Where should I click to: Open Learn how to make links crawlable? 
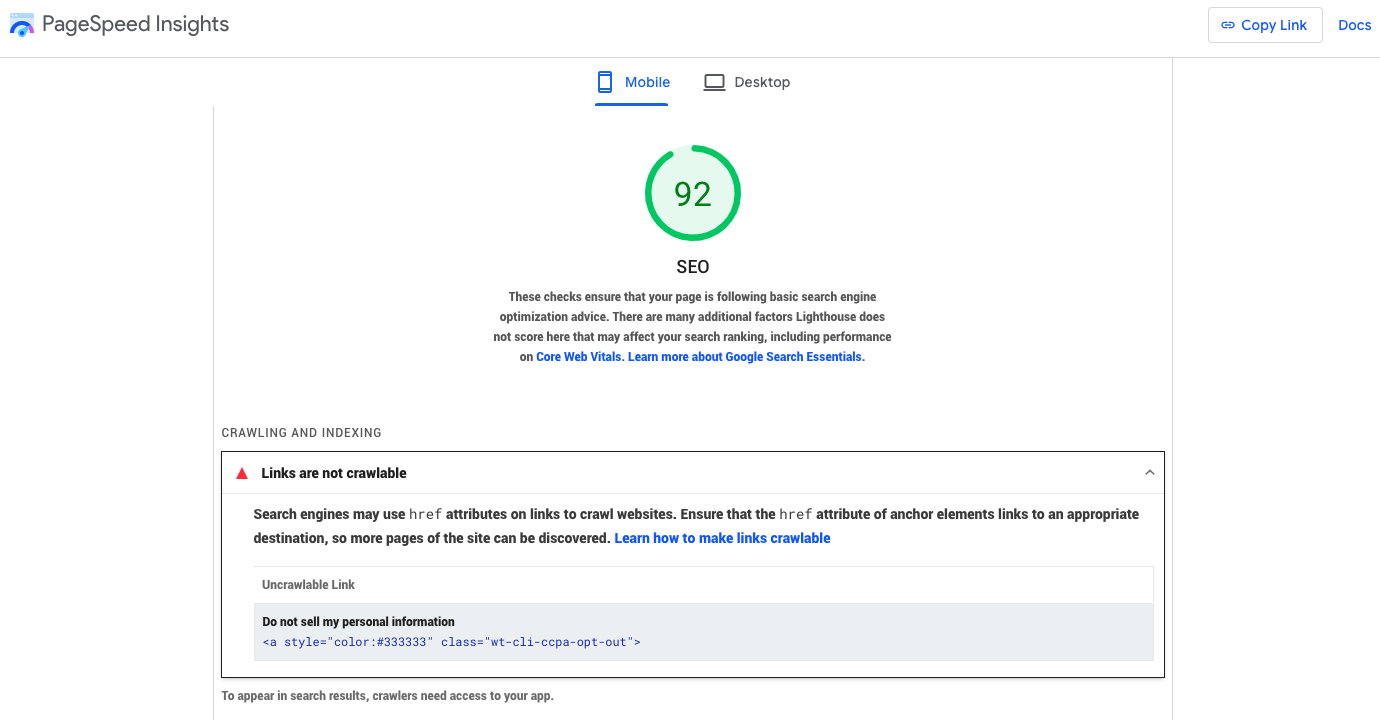[722, 538]
